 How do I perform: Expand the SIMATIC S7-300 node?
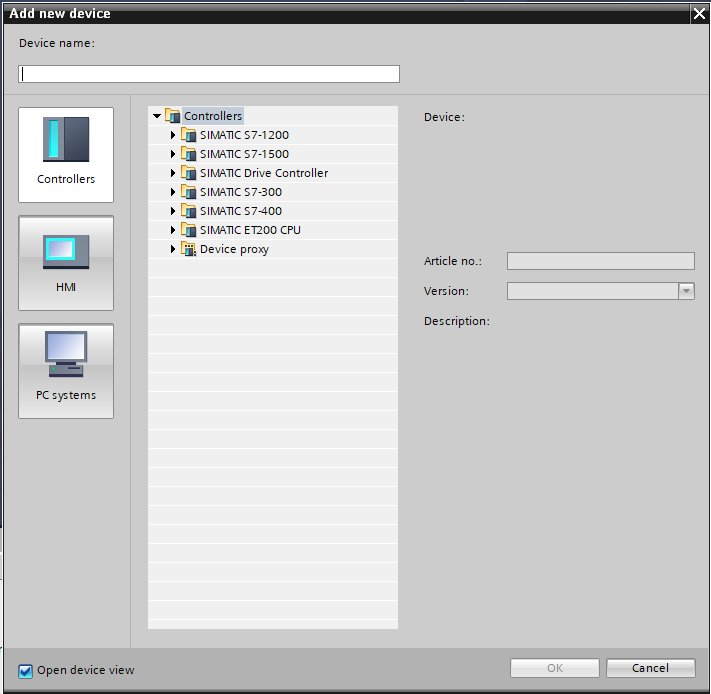point(173,192)
